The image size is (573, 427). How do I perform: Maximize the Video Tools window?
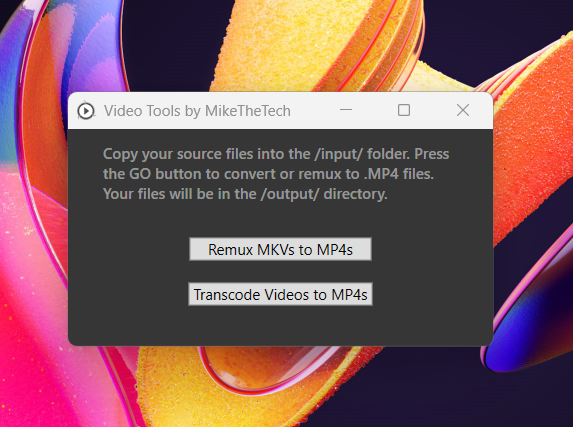[x=403, y=110]
